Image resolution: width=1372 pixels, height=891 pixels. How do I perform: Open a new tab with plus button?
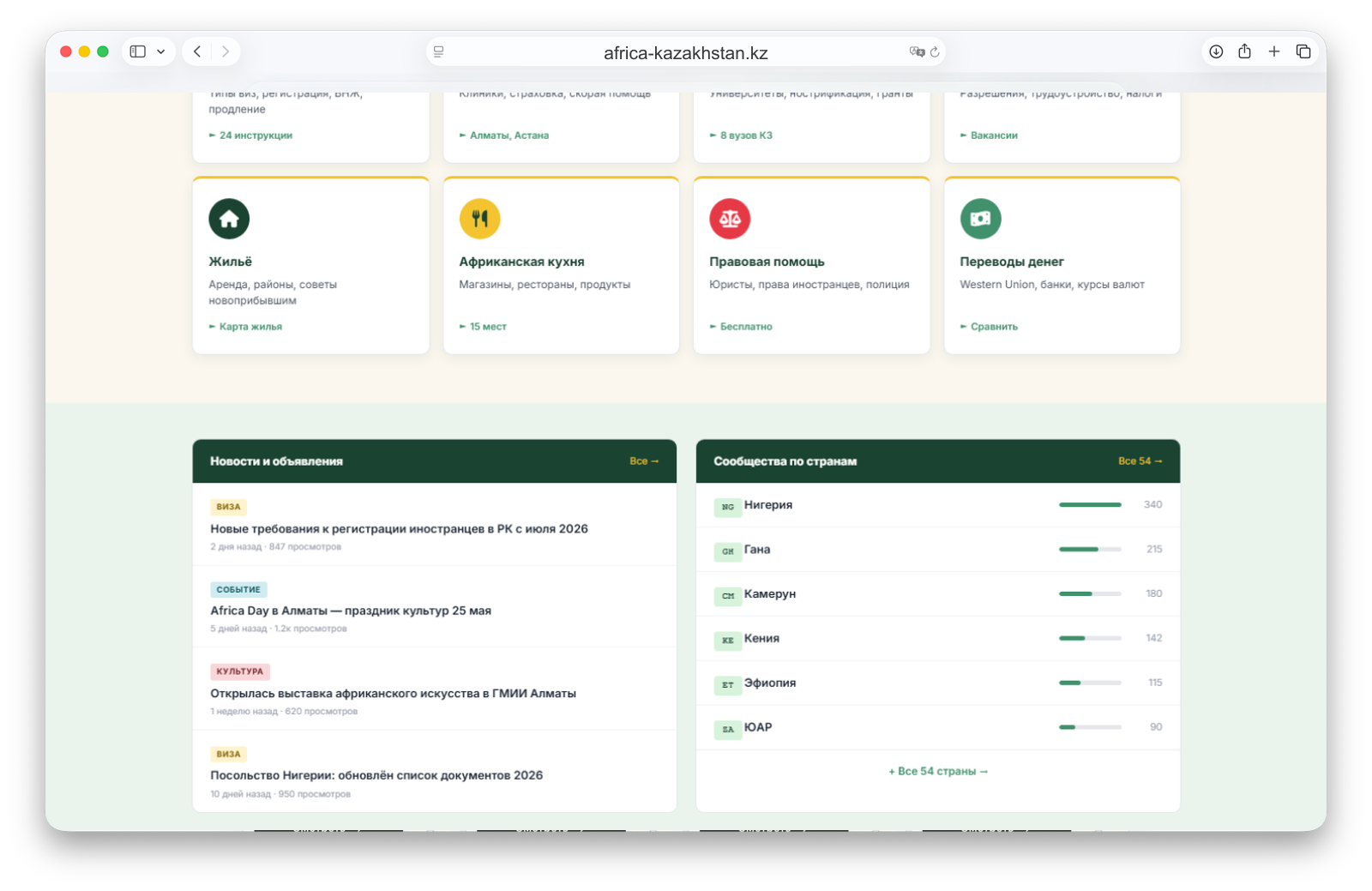[x=1274, y=51]
